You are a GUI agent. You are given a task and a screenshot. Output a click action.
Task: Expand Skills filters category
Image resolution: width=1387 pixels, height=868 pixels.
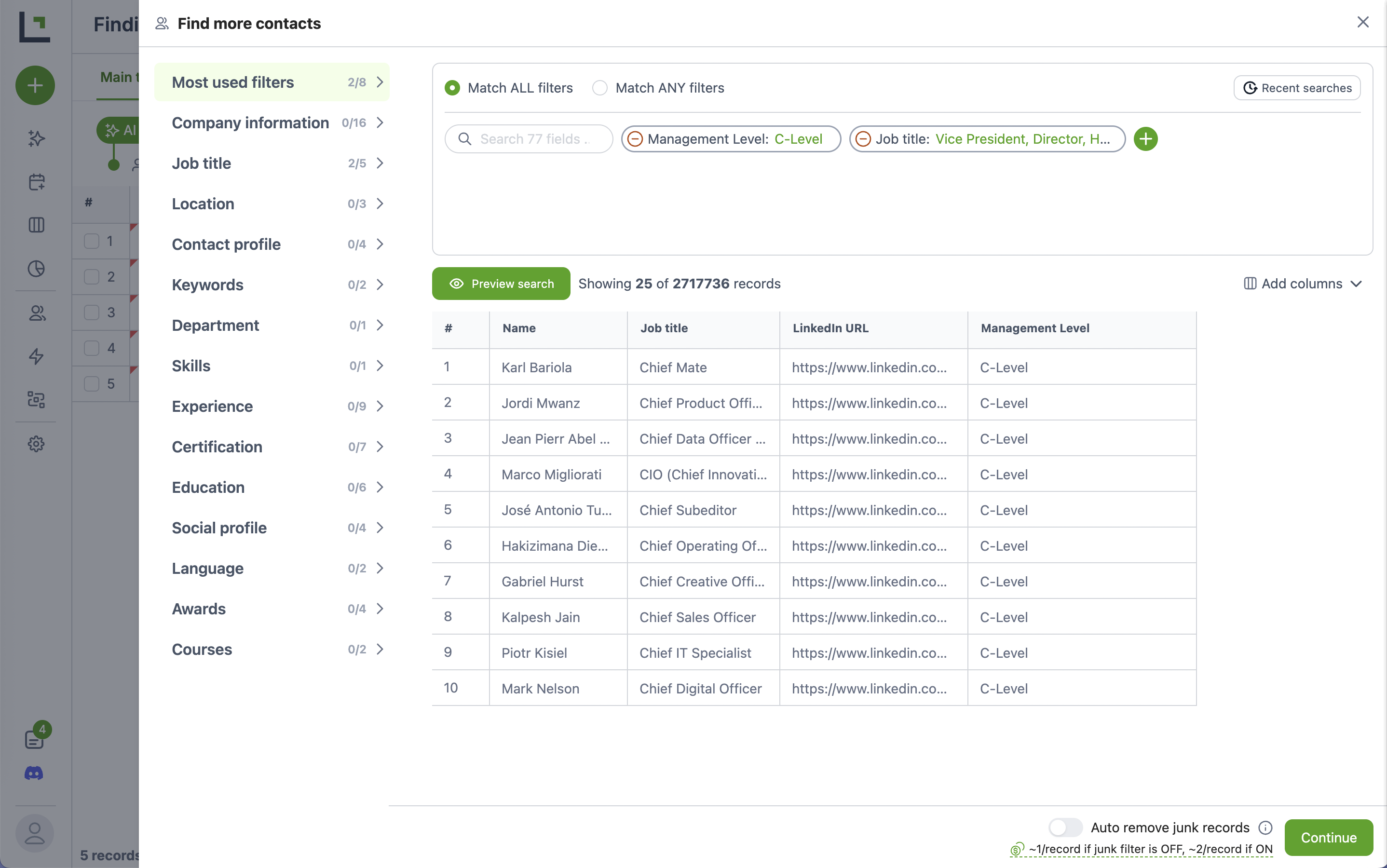click(x=272, y=366)
